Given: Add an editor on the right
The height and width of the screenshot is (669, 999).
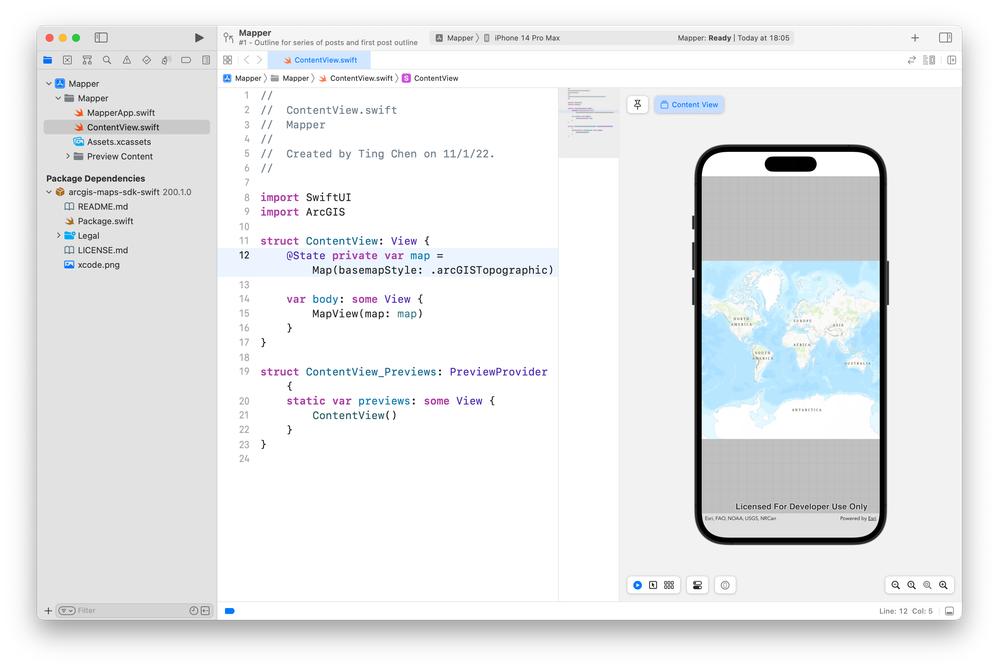Looking at the screenshot, I should 951,60.
